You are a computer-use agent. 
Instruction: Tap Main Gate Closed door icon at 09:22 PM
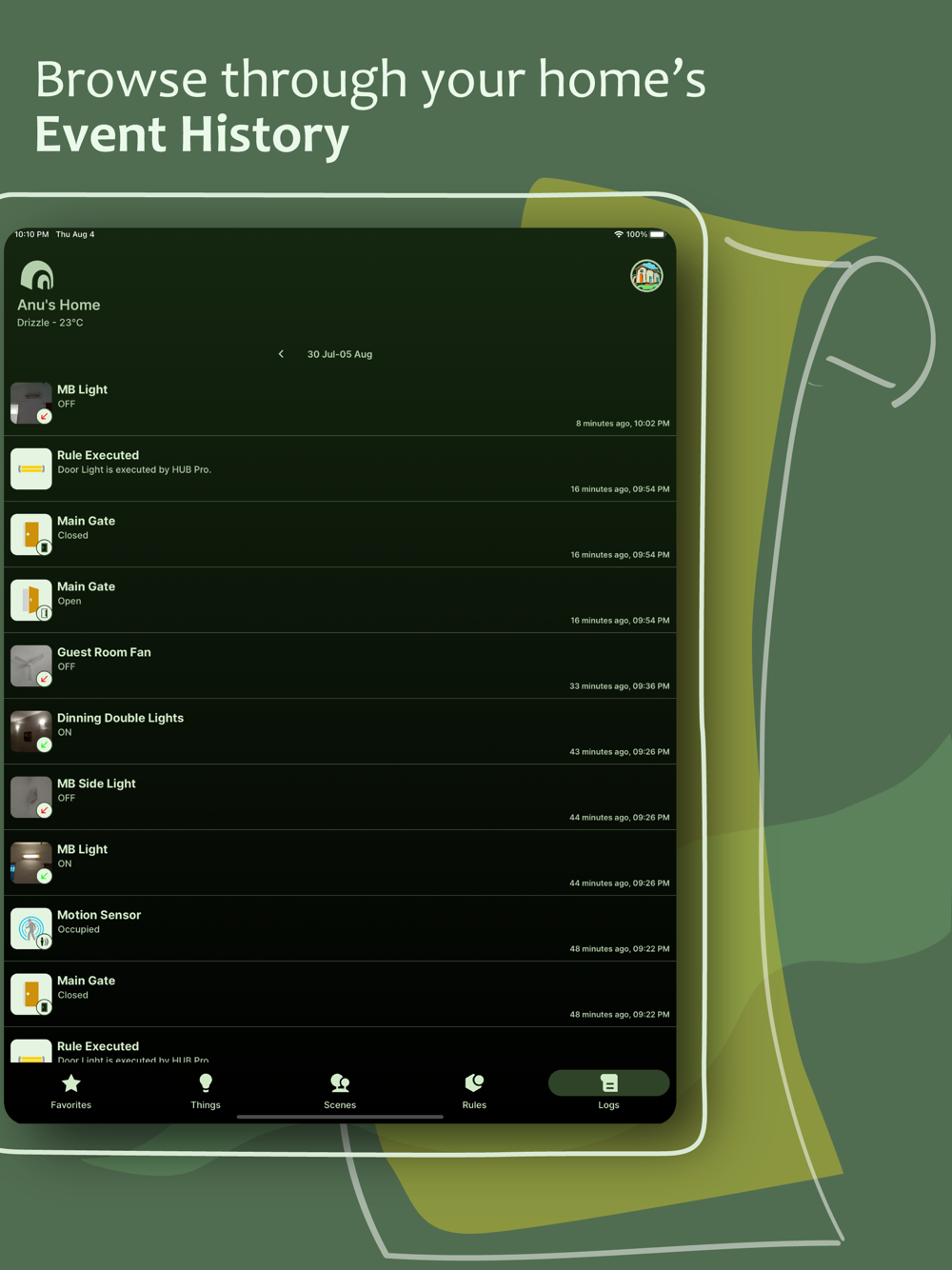30,994
